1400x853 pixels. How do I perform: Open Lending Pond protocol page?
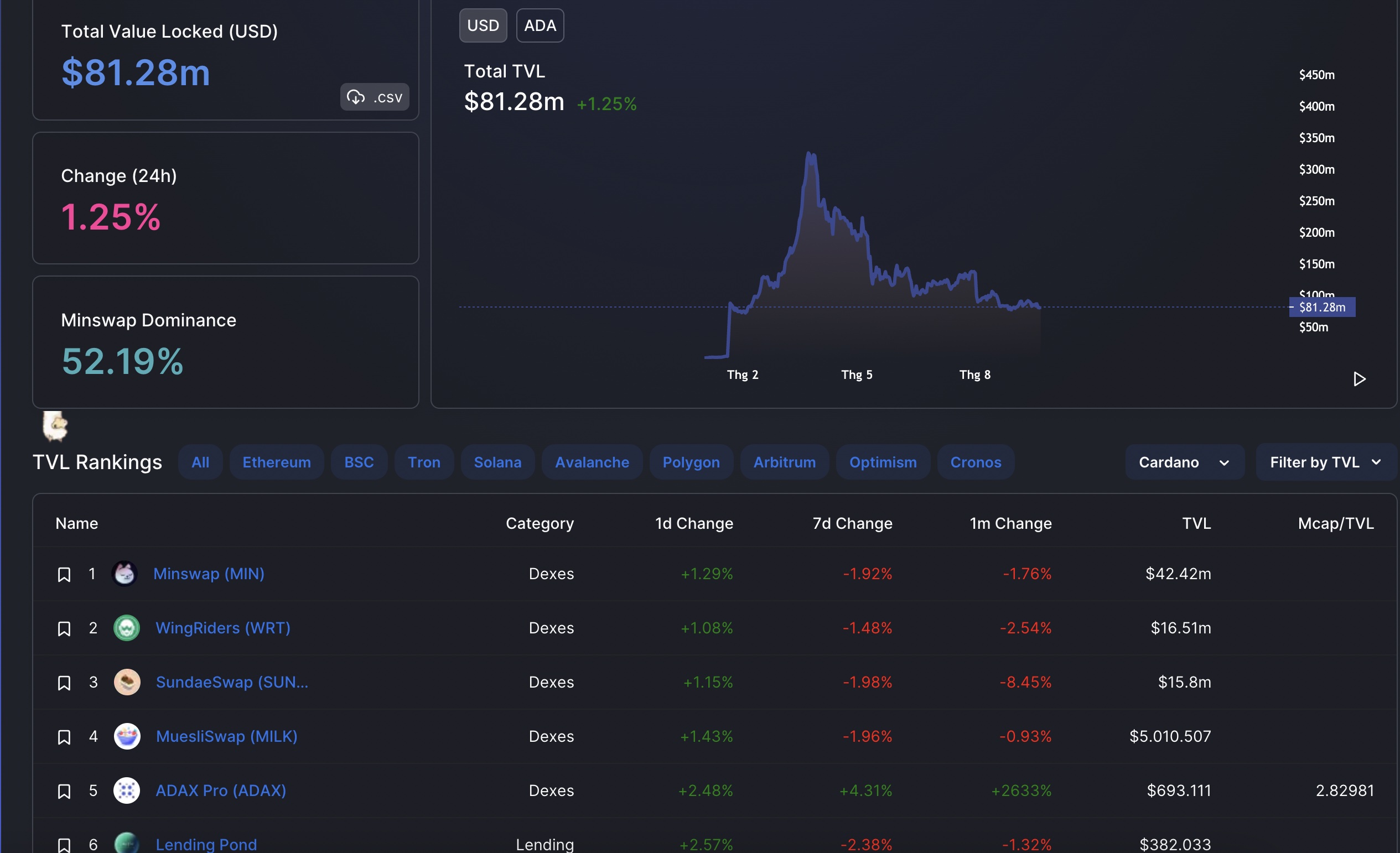point(206,845)
